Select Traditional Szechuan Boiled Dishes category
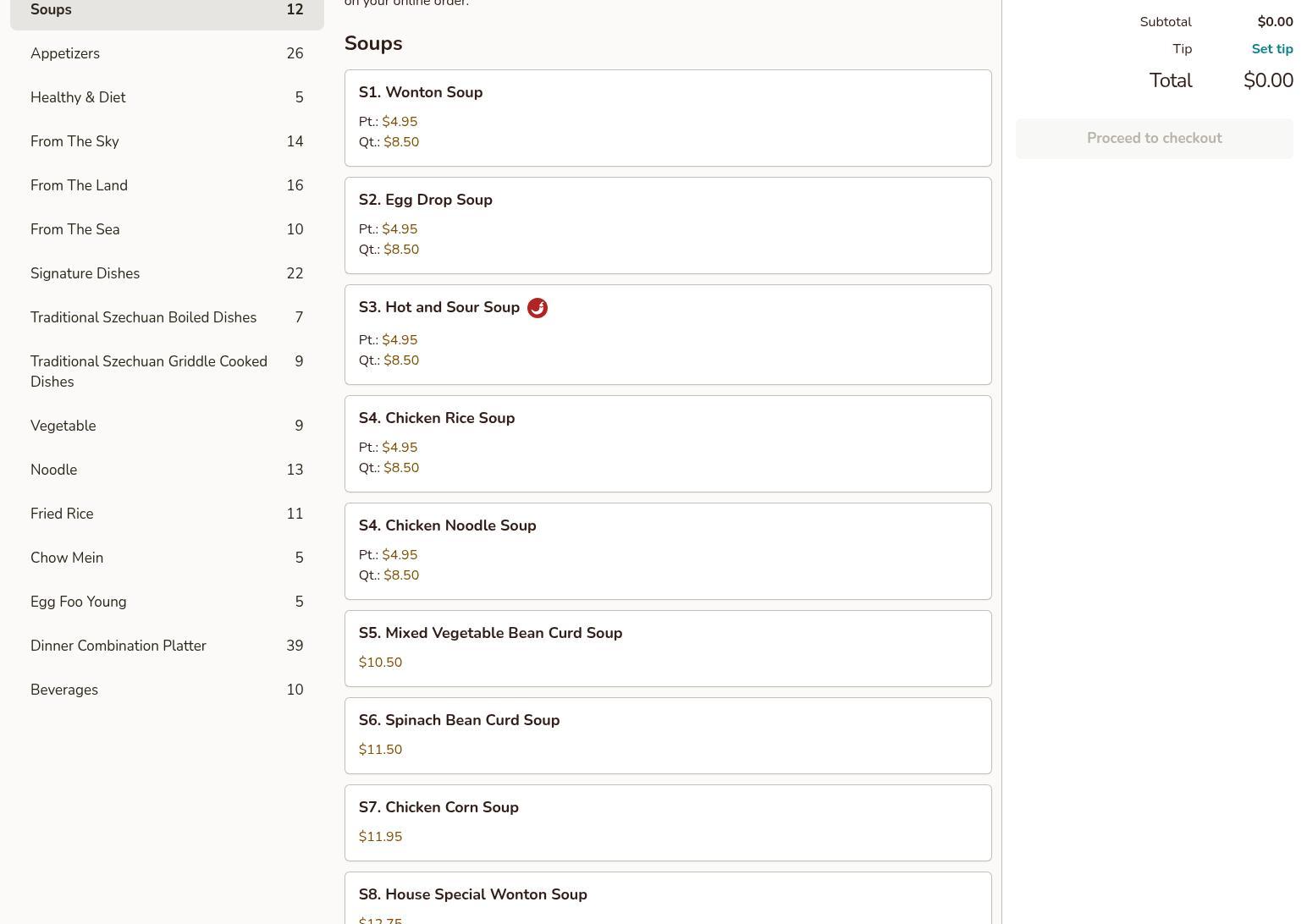This screenshot has width=1307, height=924. (x=166, y=317)
